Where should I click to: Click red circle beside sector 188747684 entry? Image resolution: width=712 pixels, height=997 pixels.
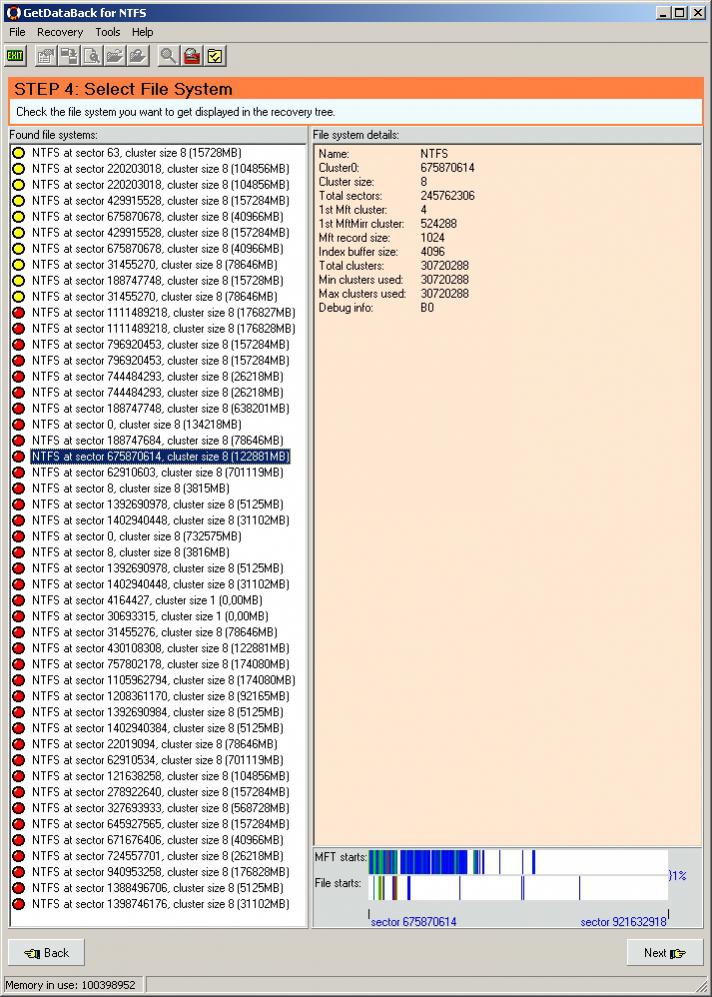(x=18, y=440)
